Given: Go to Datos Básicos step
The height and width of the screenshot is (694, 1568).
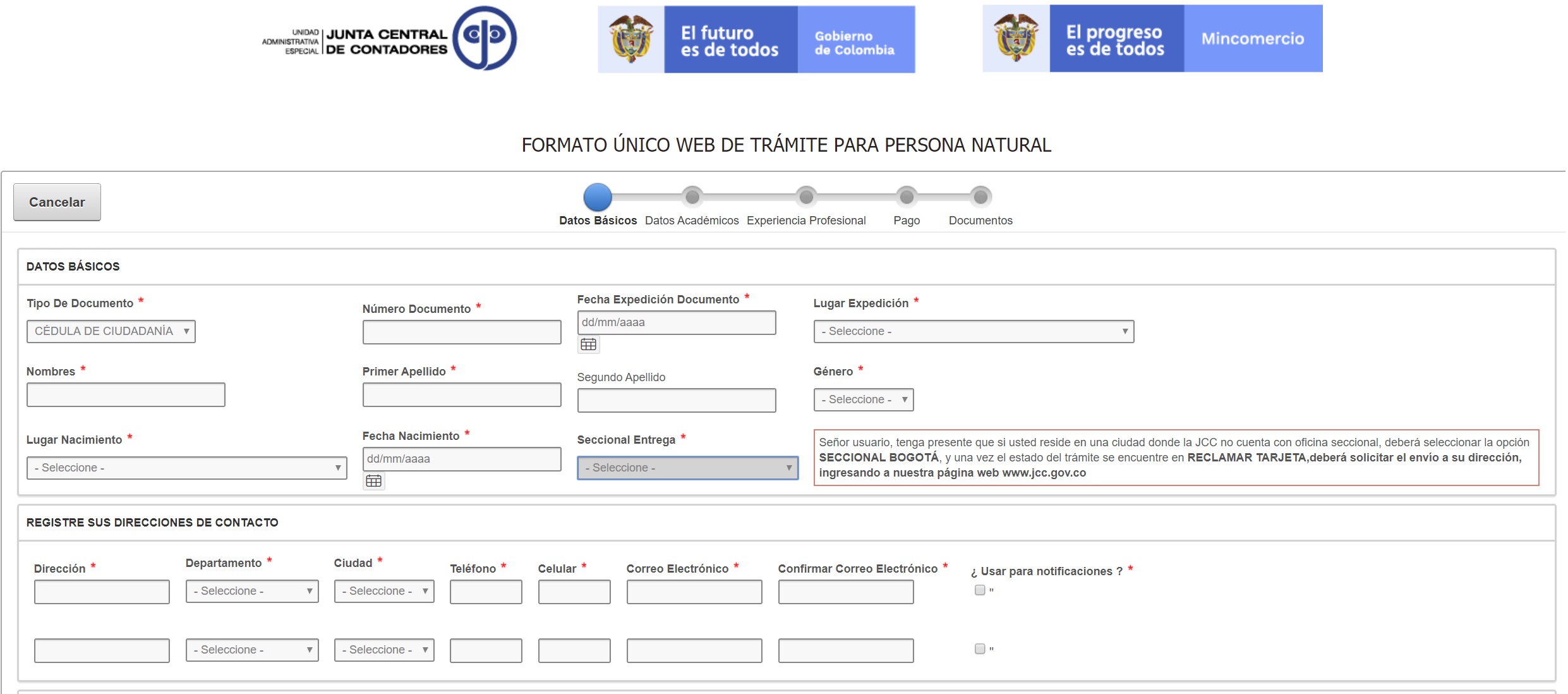Looking at the screenshot, I should point(598,205).
